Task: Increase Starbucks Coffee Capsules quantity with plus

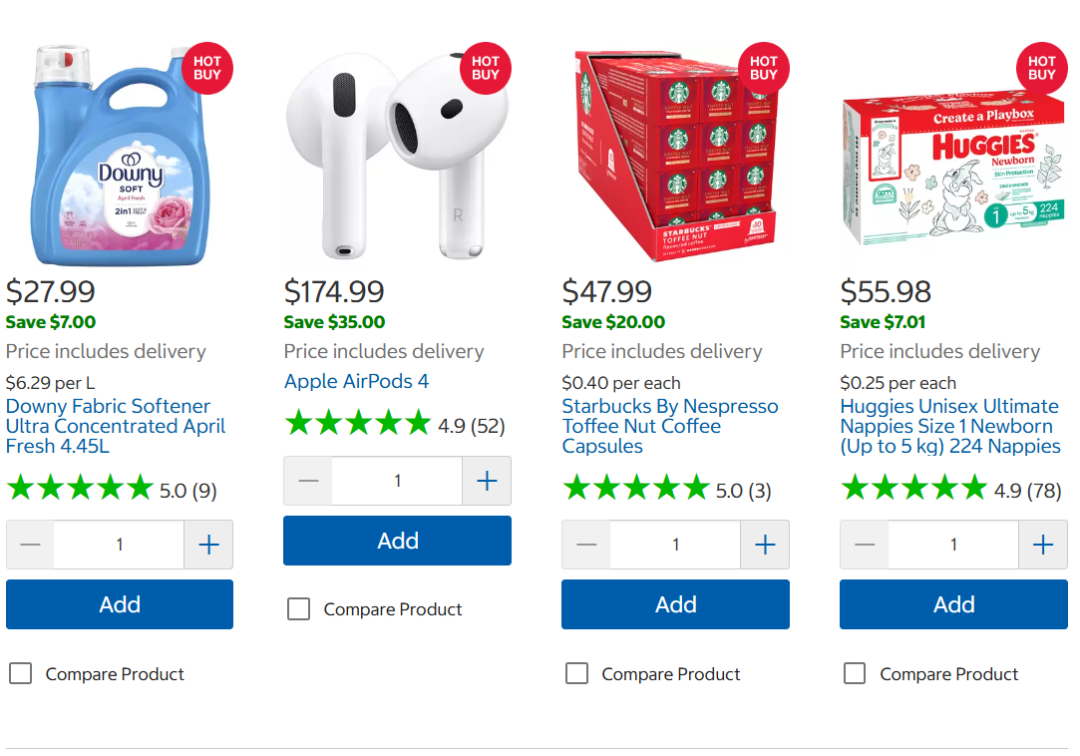Action: pos(765,545)
